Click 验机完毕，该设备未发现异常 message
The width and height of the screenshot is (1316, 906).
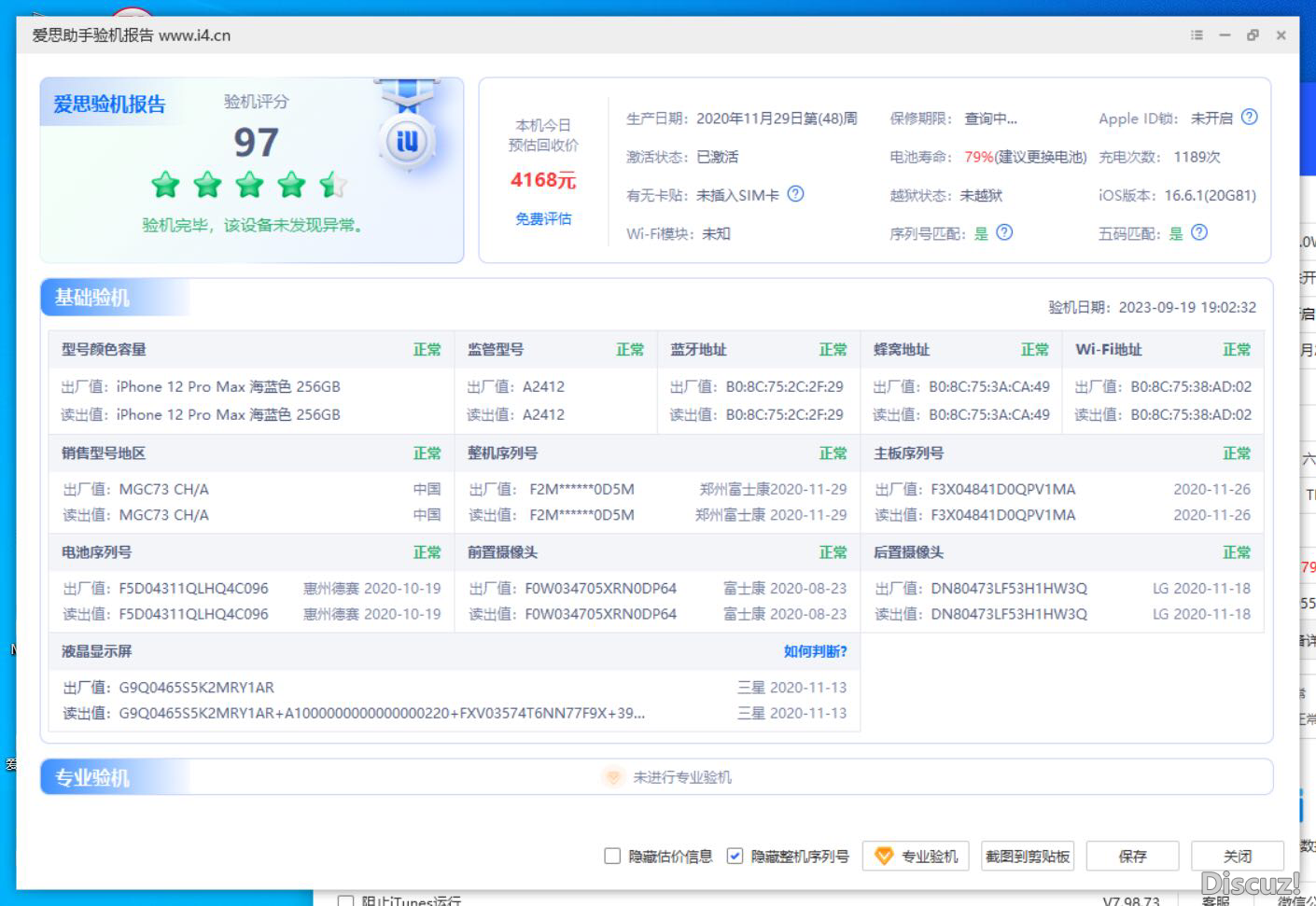point(252,225)
